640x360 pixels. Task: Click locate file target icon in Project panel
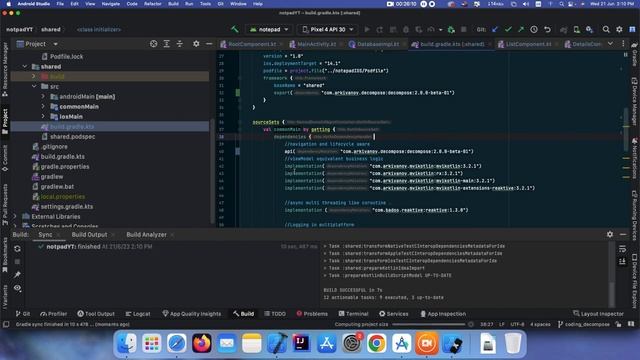coord(153,44)
